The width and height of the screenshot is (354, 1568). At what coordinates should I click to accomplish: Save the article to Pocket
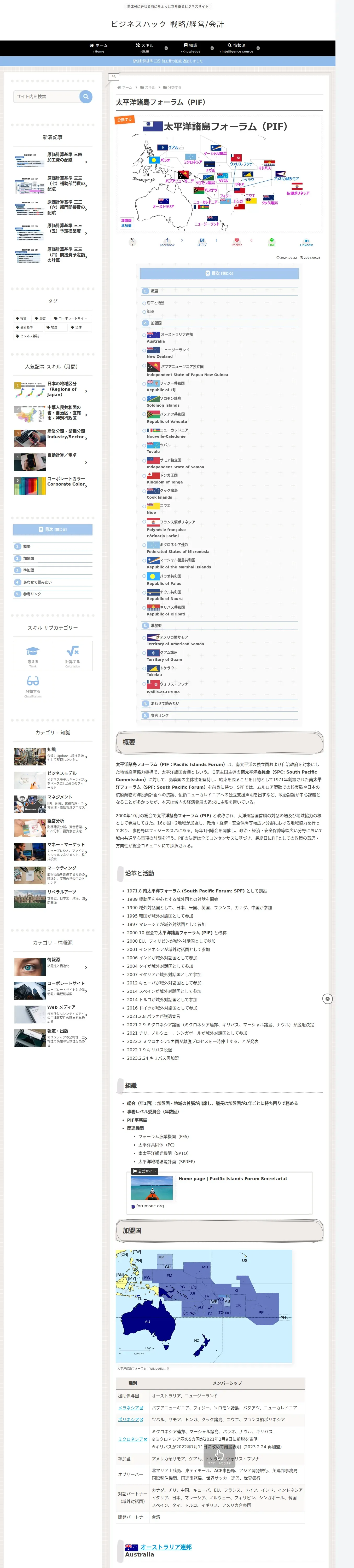pyautogui.click(x=237, y=242)
